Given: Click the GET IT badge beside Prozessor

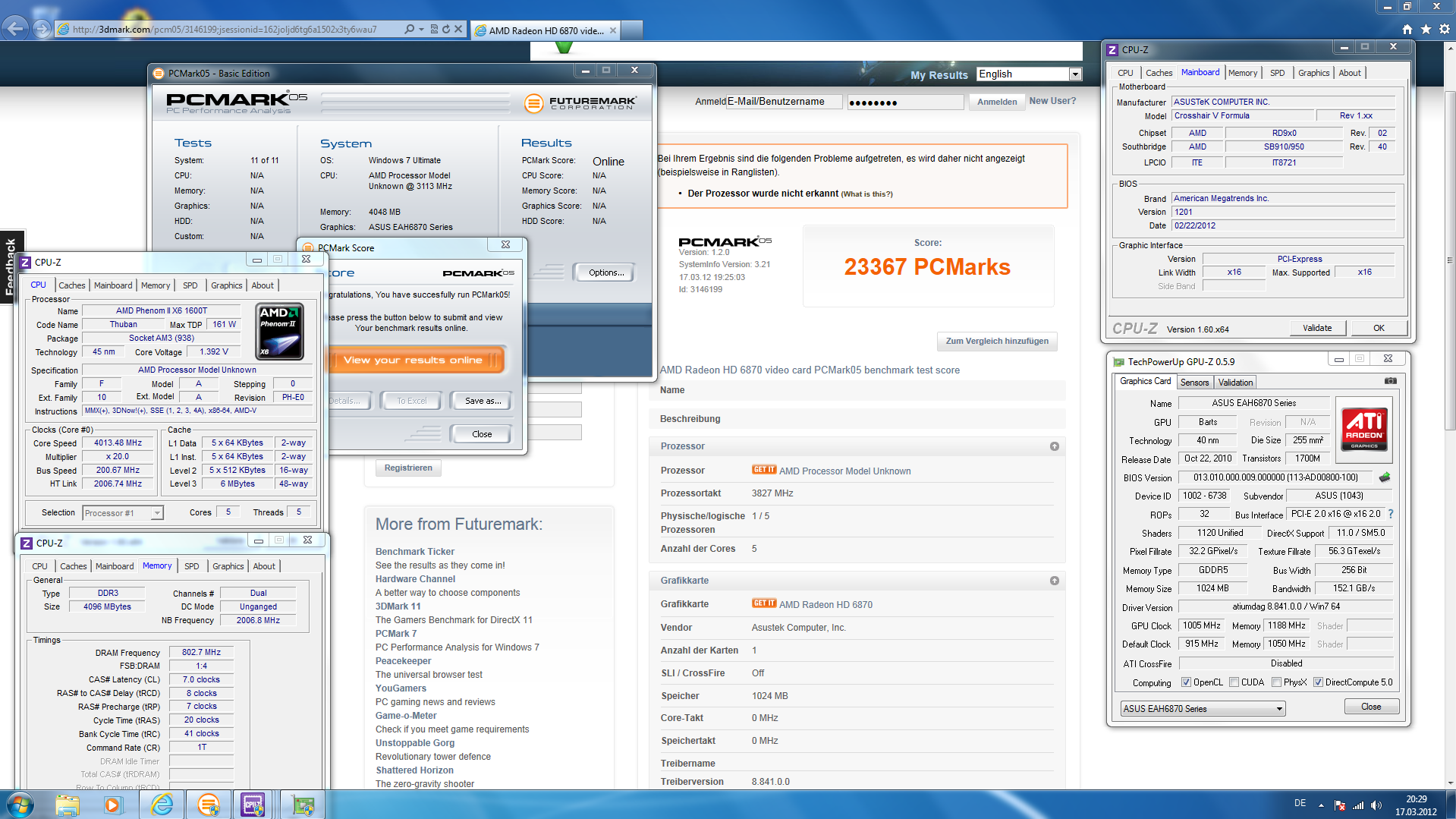Looking at the screenshot, I should (x=764, y=470).
